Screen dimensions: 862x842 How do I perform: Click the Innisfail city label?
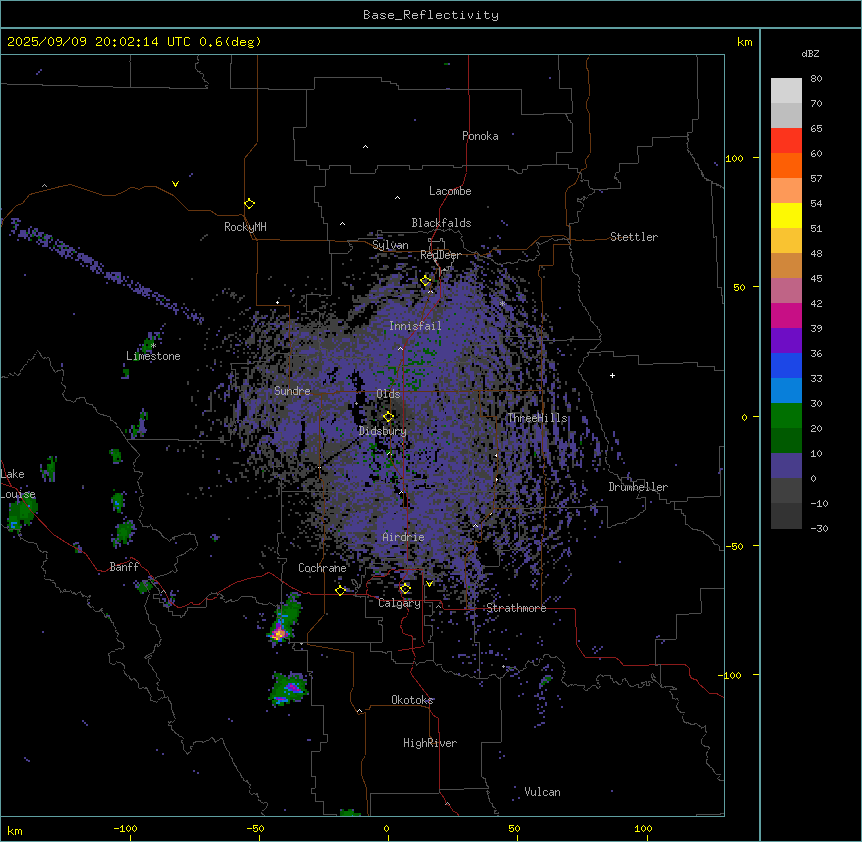pyautogui.click(x=415, y=326)
